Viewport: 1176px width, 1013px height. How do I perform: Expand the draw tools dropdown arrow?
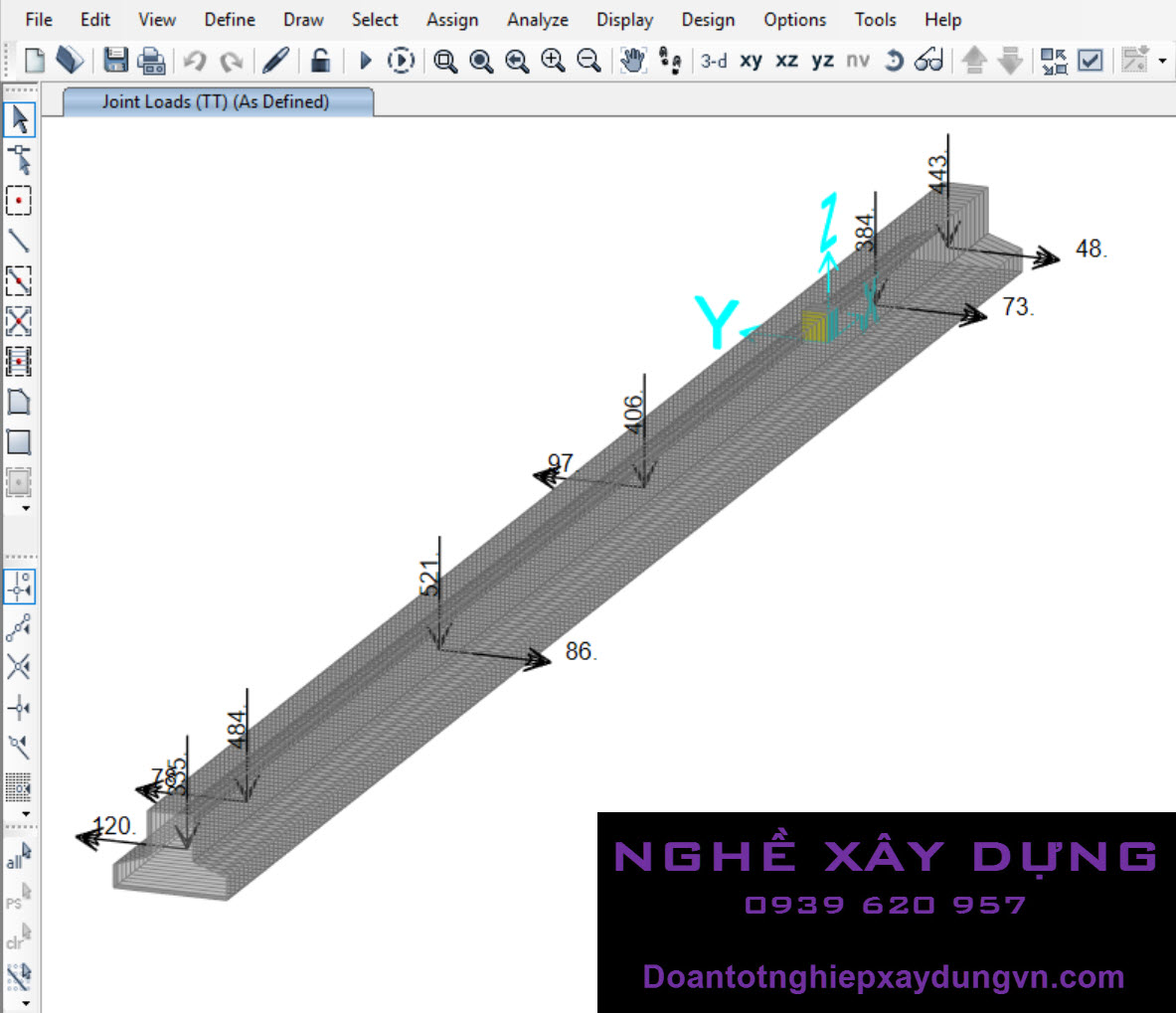tap(26, 508)
